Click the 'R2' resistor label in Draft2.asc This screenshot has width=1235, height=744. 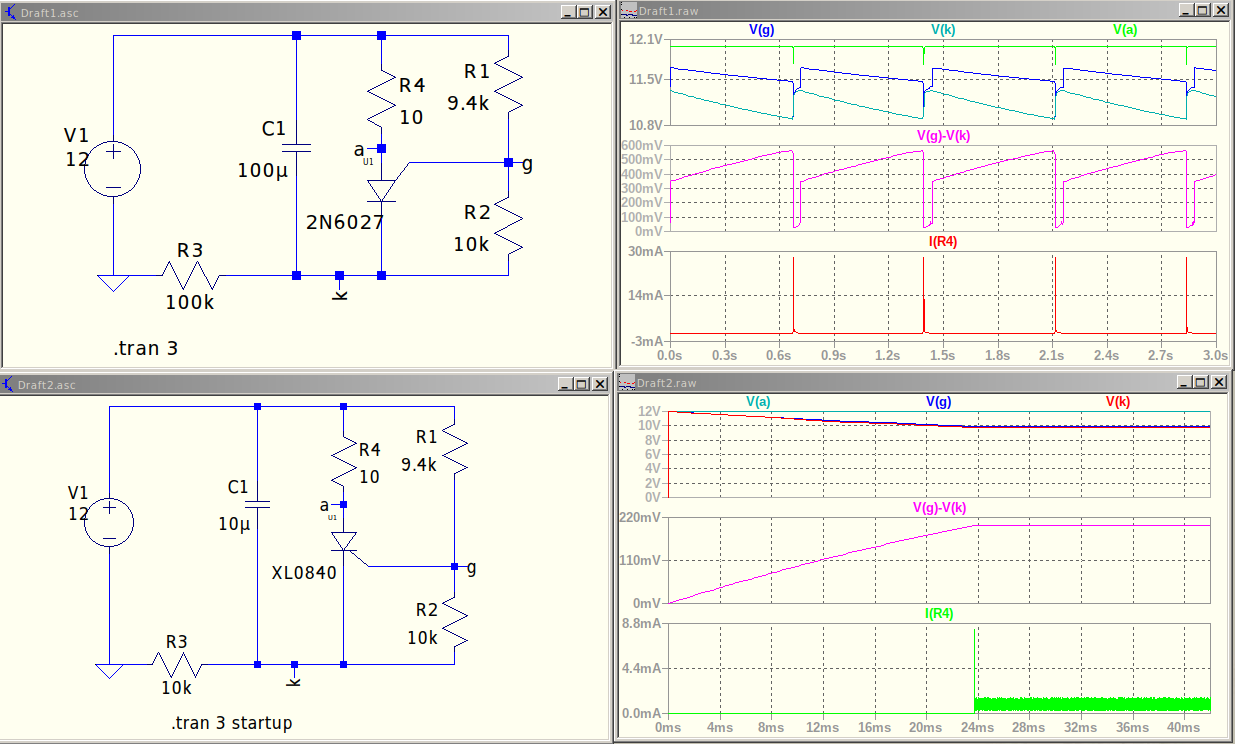pyautogui.click(x=427, y=611)
